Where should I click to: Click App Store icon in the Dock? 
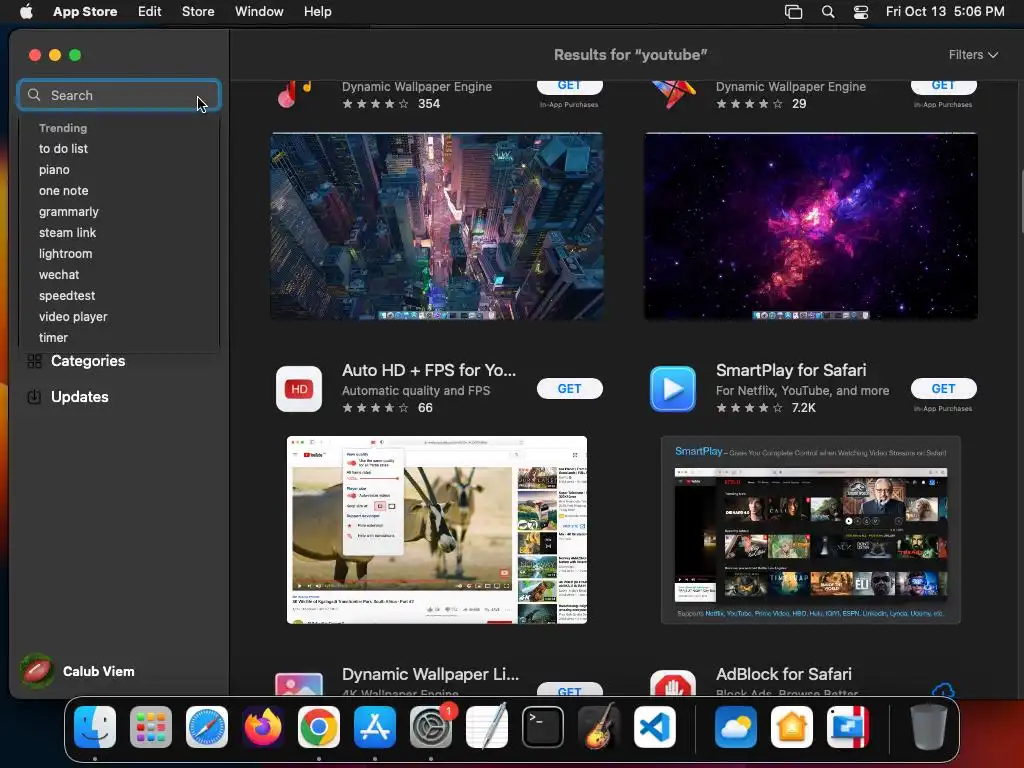[x=375, y=727]
